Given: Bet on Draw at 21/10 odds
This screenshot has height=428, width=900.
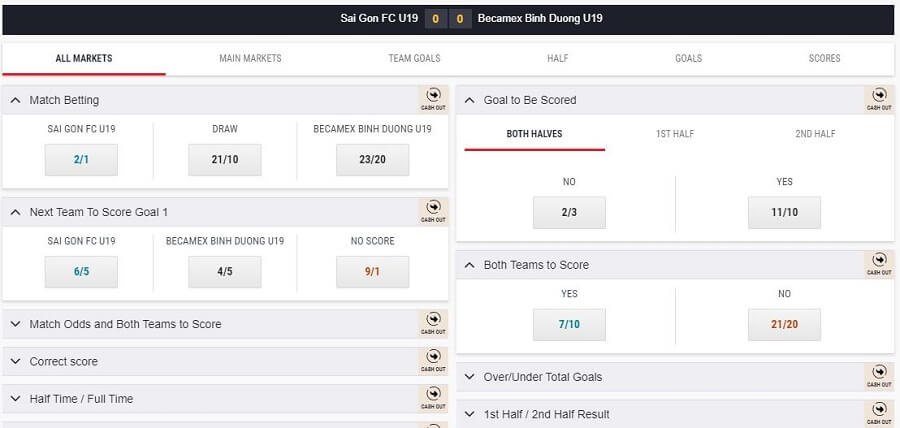Looking at the screenshot, I should 225,159.
